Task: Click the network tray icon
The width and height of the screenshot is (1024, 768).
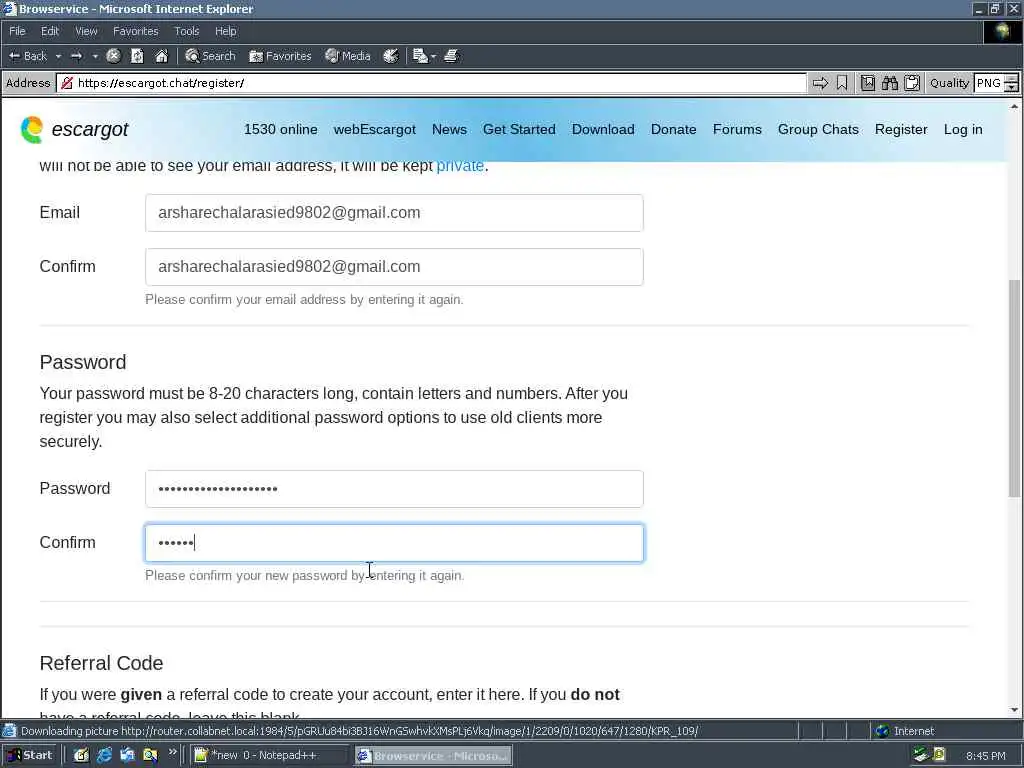Action: 921,756
